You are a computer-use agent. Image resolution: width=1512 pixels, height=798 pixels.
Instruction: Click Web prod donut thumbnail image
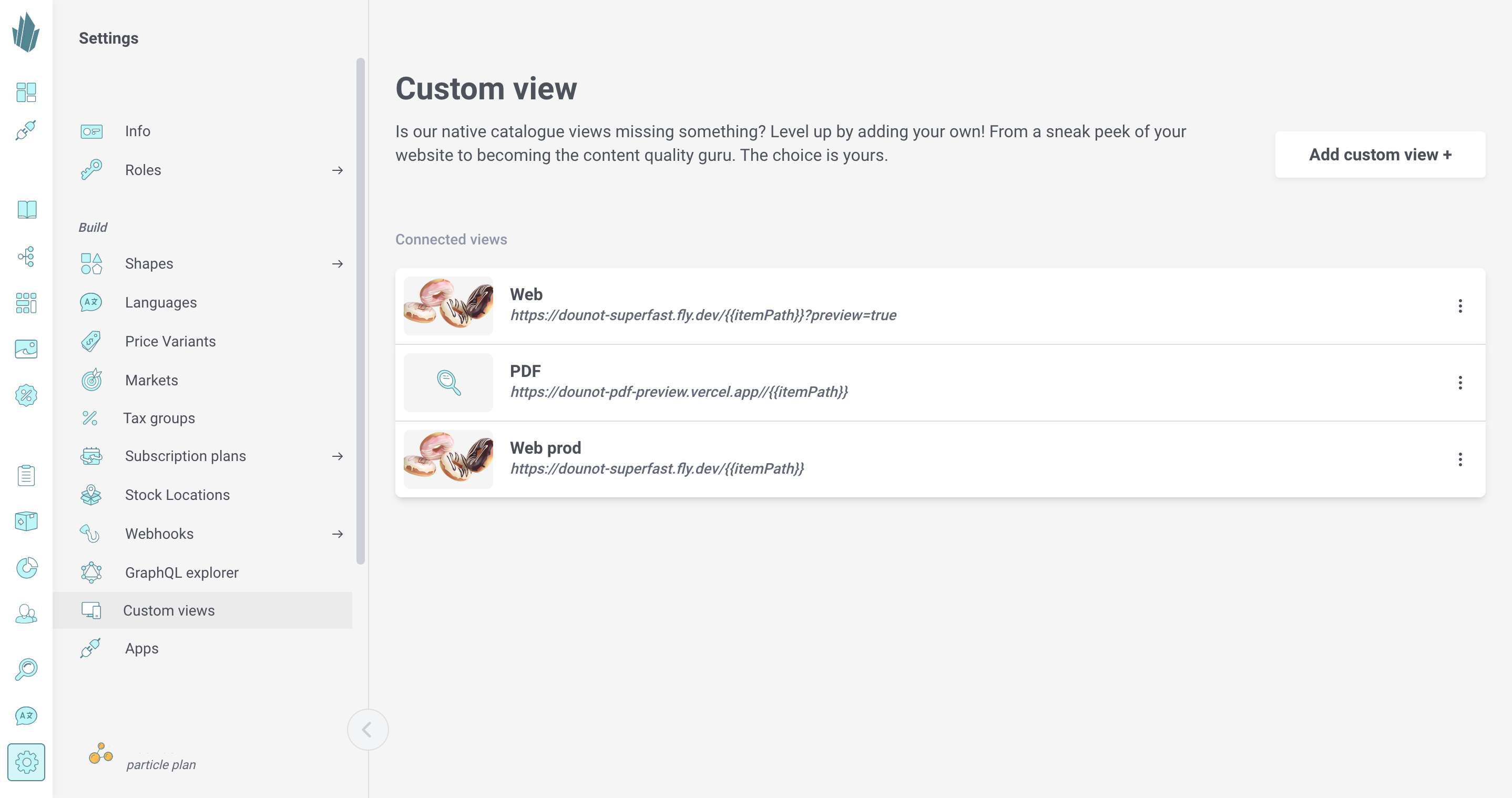(448, 459)
